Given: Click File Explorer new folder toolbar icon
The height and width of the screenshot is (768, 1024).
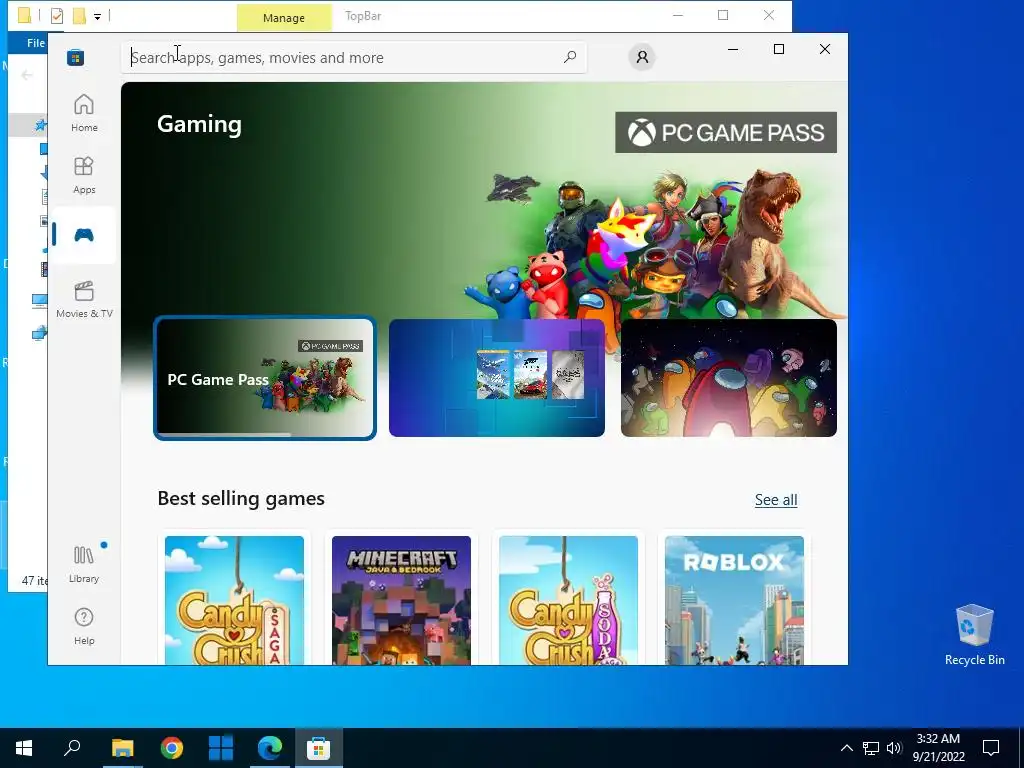Looking at the screenshot, I should (79, 16).
